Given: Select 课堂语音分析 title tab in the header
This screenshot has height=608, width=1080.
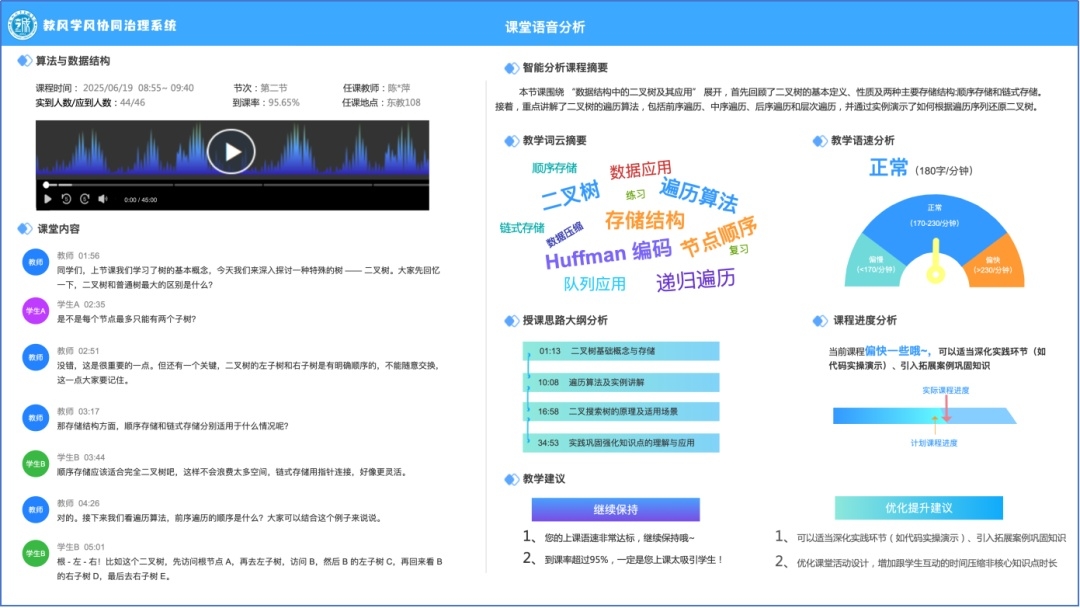Looking at the screenshot, I should (x=545, y=27).
